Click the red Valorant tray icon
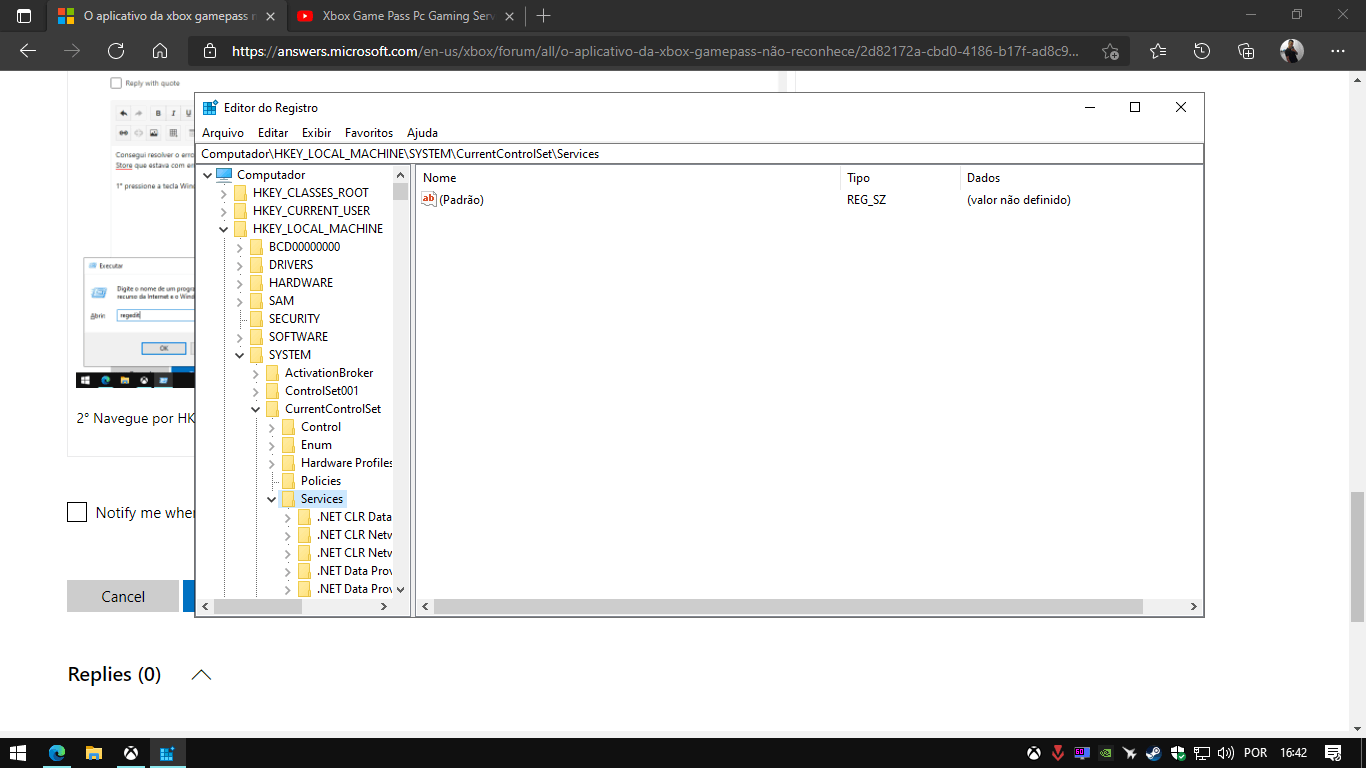The height and width of the screenshot is (768, 1366). pyautogui.click(x=1058, y=753)
